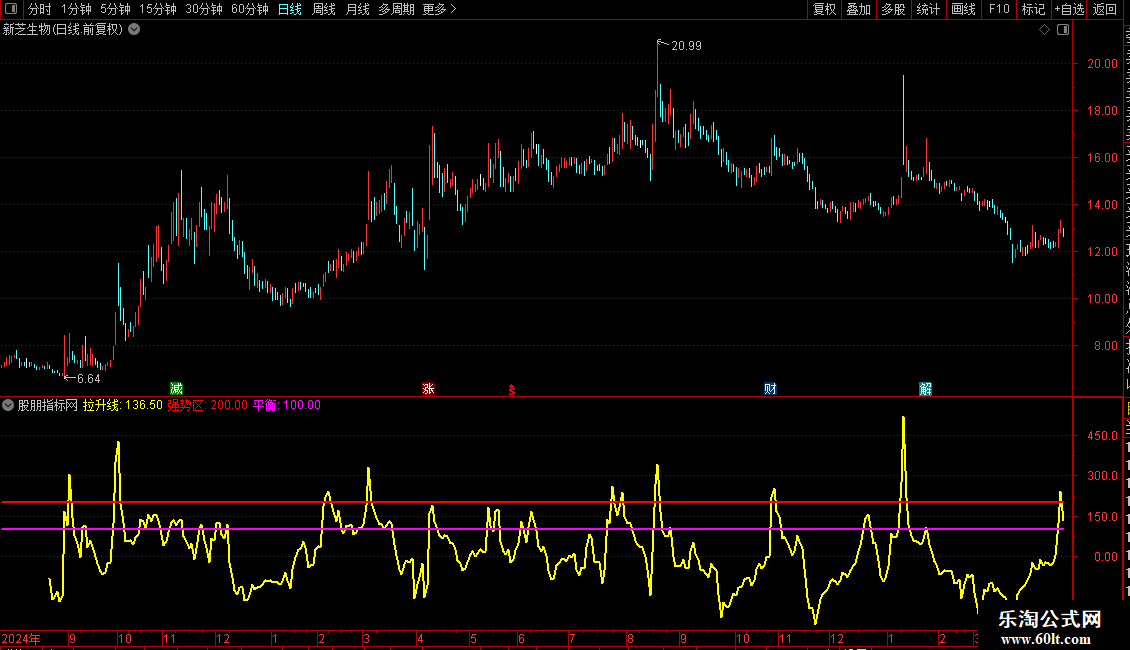This screenshot has width=1130, height=650.
Task: Select the 15分钟 period tab
Action: point(157,9)
